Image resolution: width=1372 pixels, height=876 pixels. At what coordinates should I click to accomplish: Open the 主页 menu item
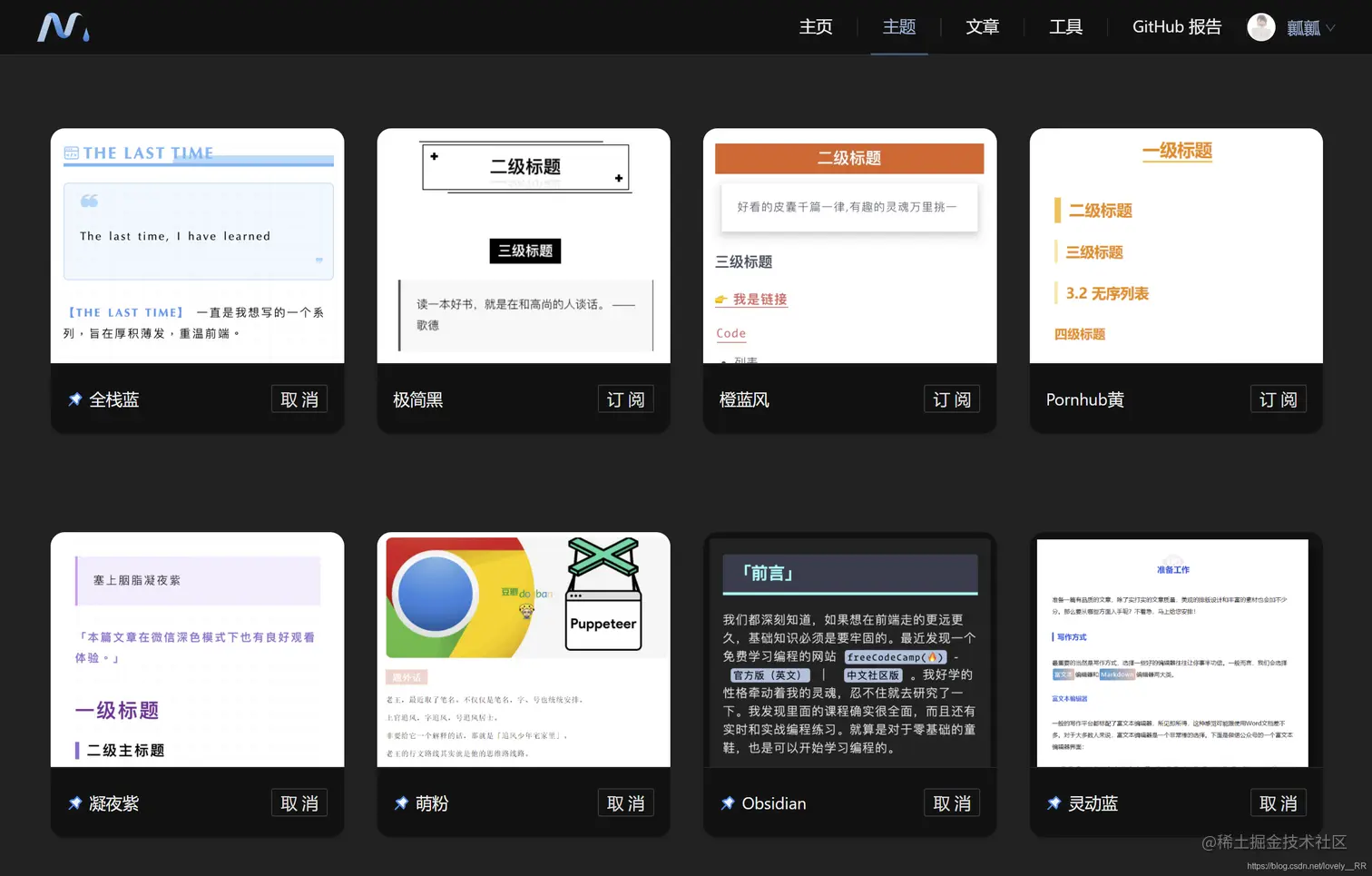coord(815,27)
